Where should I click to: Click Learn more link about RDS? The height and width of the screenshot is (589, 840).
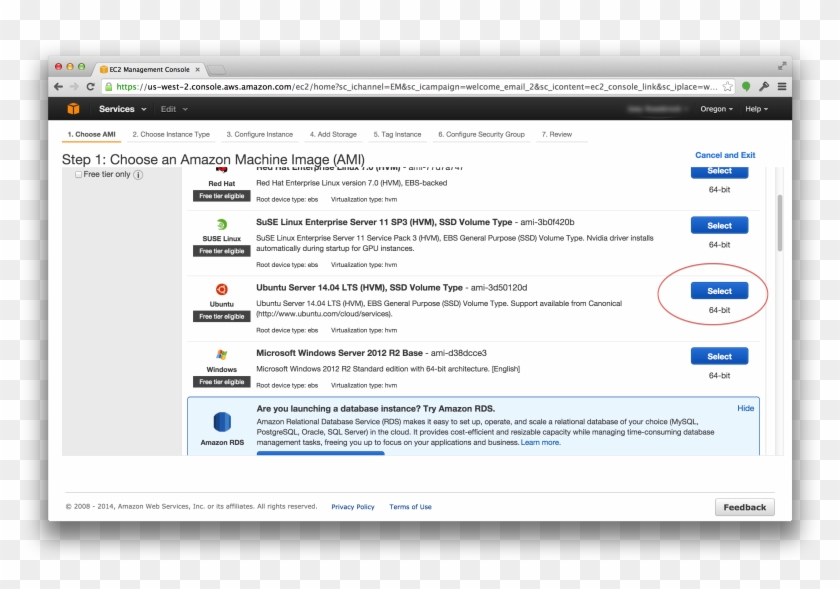(541, 443)
